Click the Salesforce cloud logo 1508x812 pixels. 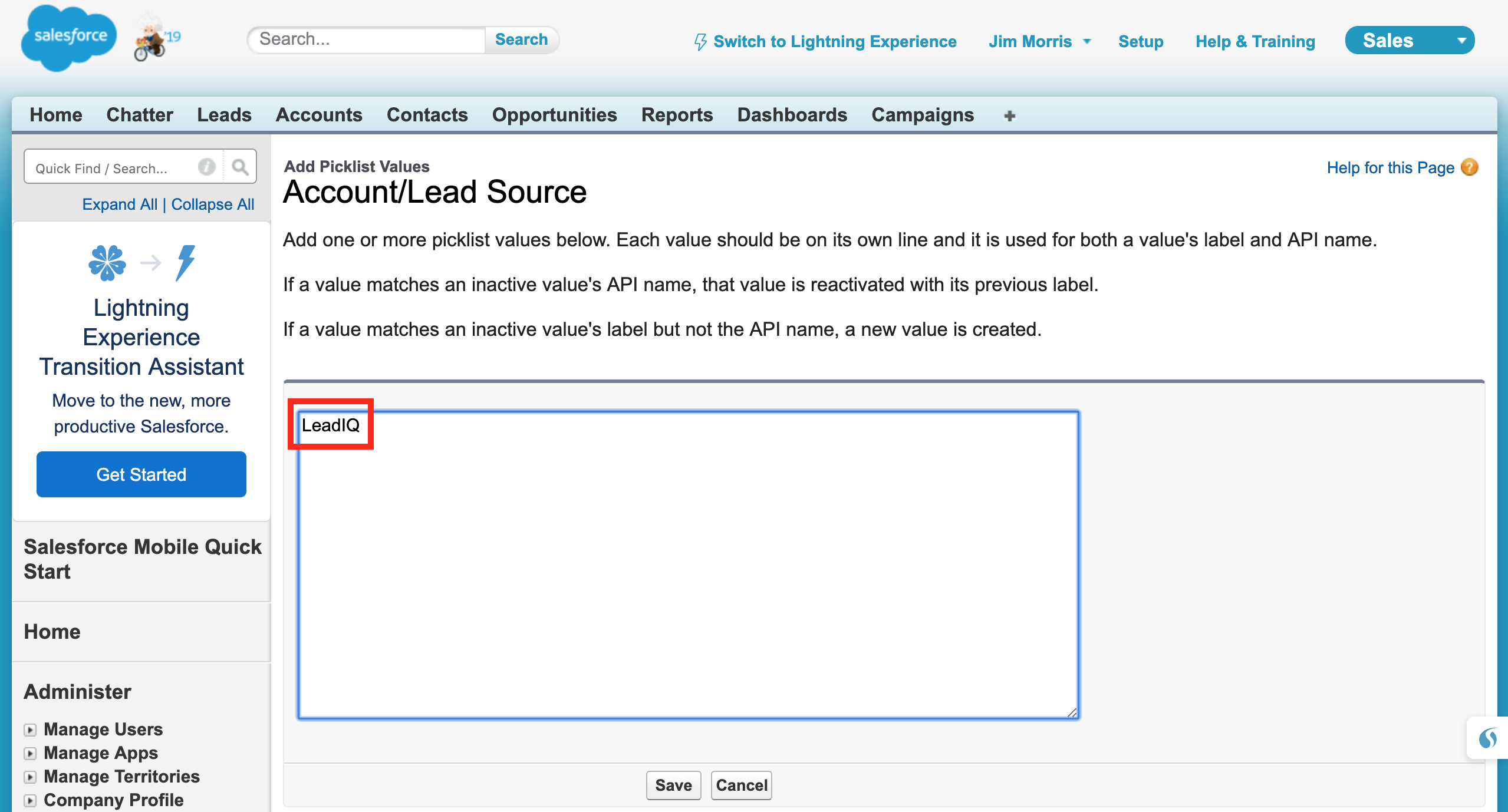[x=69, y=38]
